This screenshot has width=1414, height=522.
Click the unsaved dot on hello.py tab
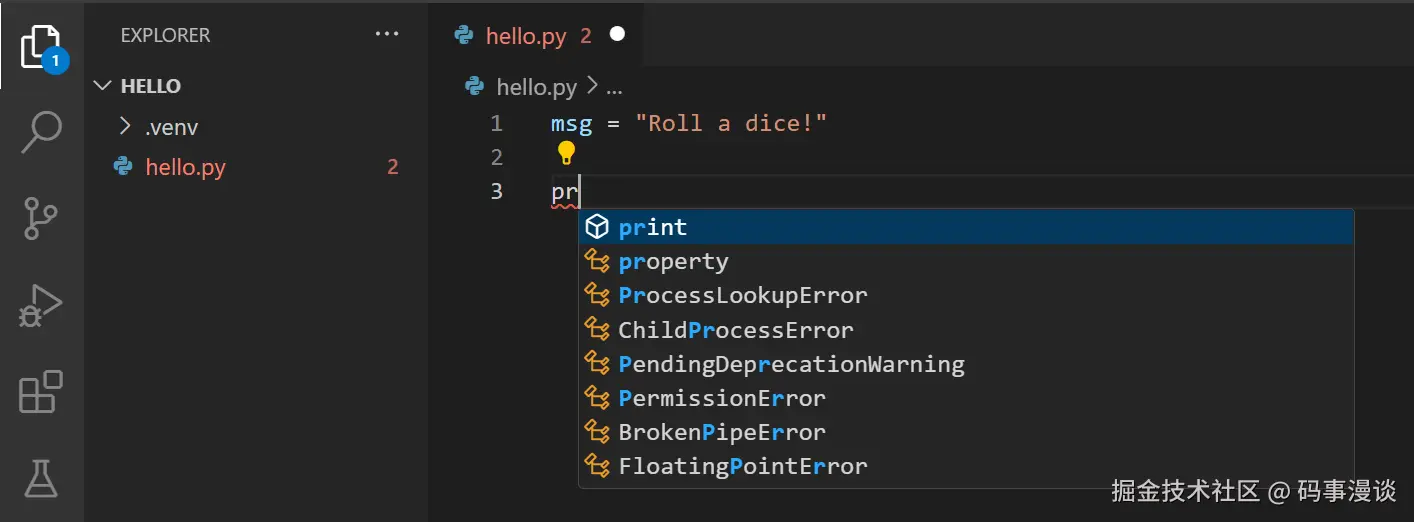click(x=617, y=34)
